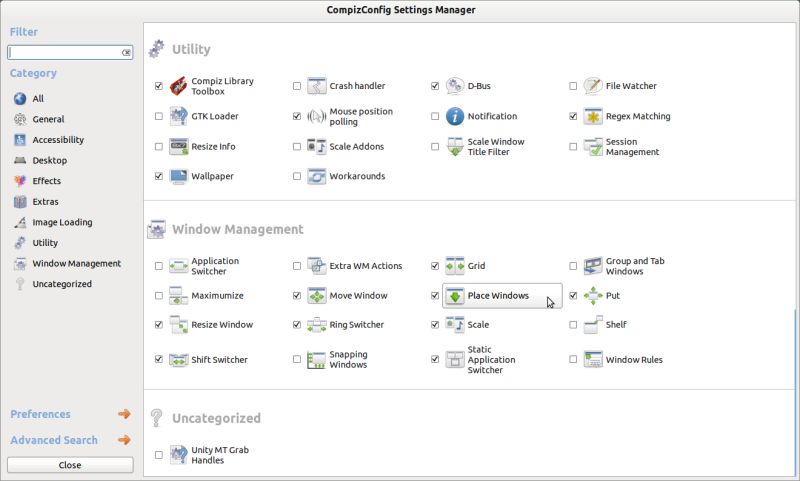Uncheck the Scale plugin checkbox

[435, 324]
